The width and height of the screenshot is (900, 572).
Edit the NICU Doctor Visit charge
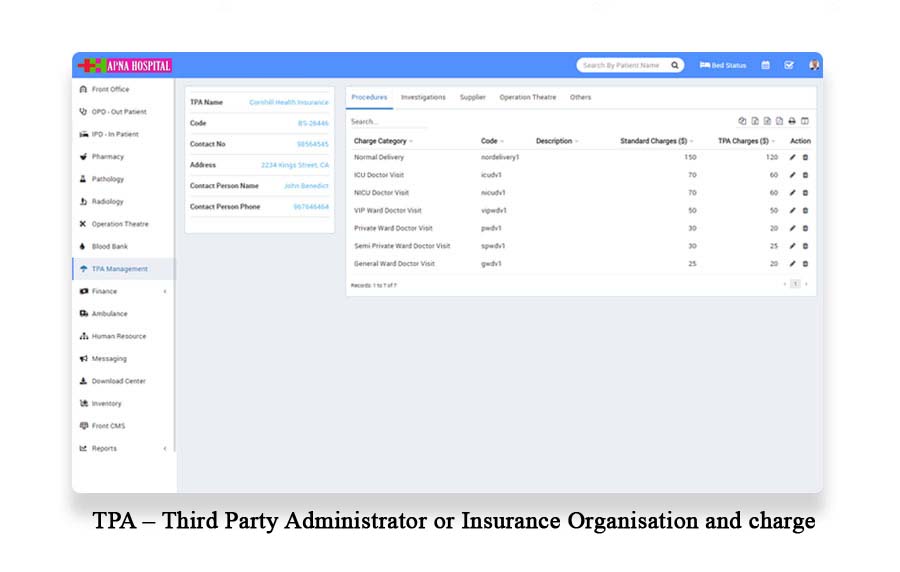[792, 193]
